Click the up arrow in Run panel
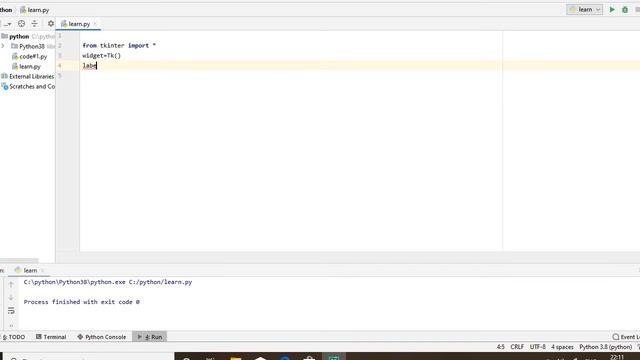The width and height of the screenshot is (640, 360). [x=11, y=284]
